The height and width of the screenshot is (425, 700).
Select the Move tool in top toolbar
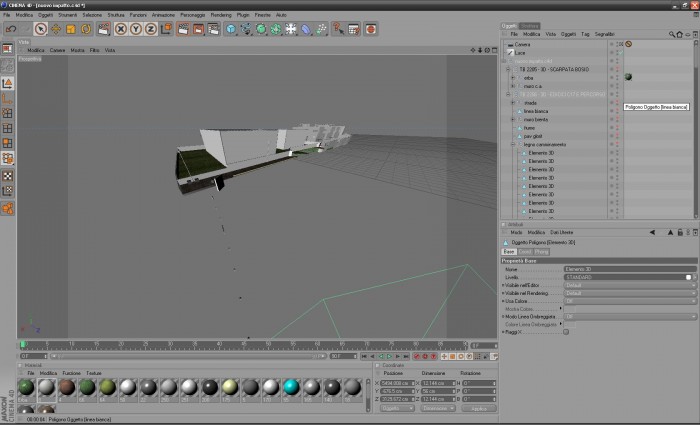(x=56, y=29)
